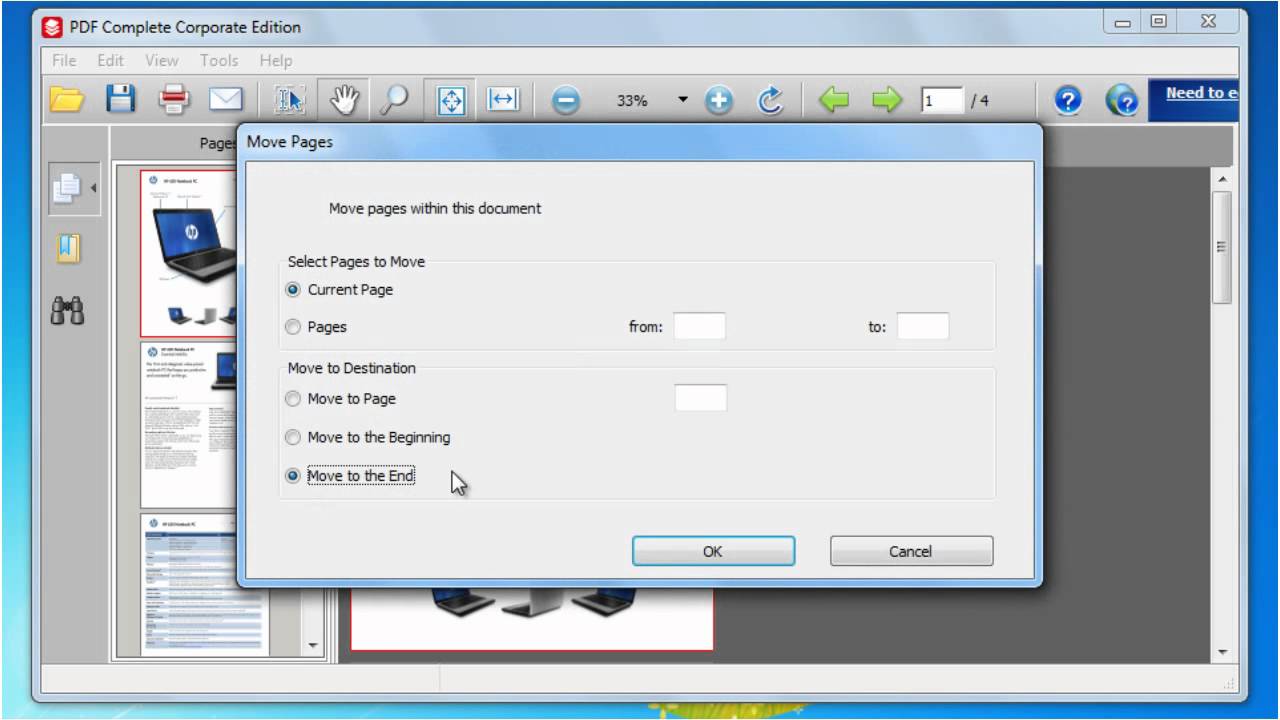This screenshot has height=720, width=1280.
Task: Click the Move to Page destination field
Action: [x=701, y=398]
